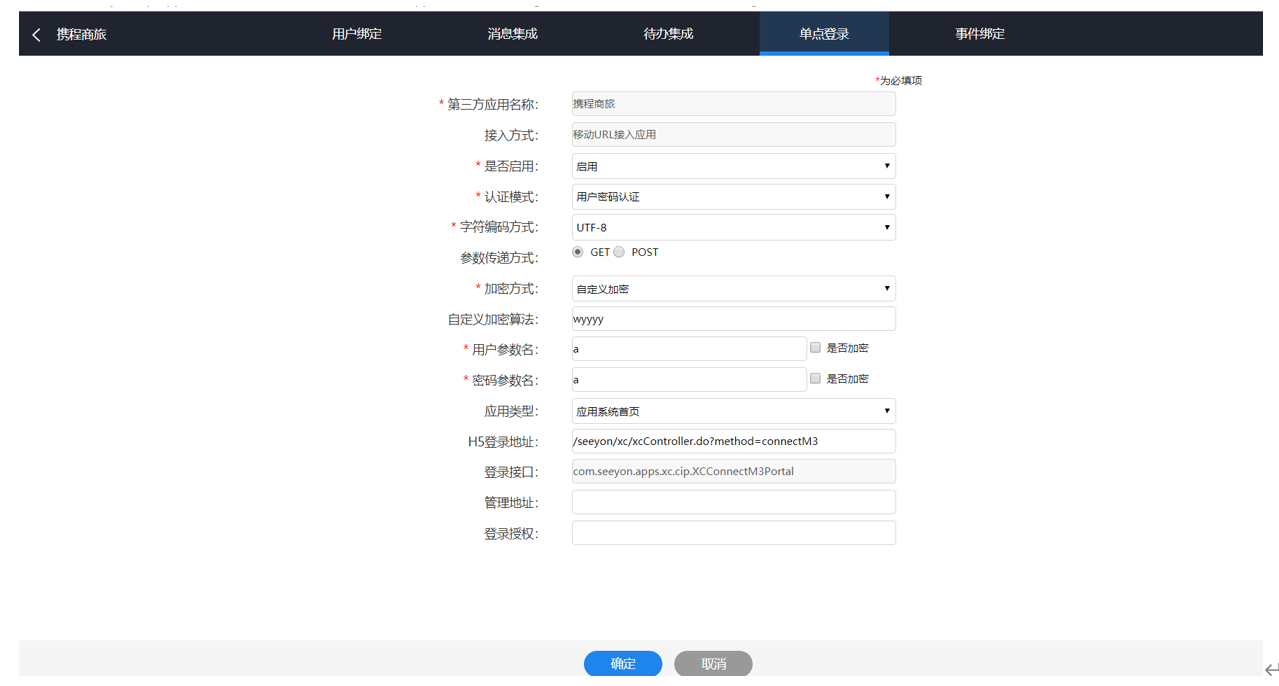Click the empty 管理地址 input field
This screenshot has width=1279, height=686.
point(733,502)
